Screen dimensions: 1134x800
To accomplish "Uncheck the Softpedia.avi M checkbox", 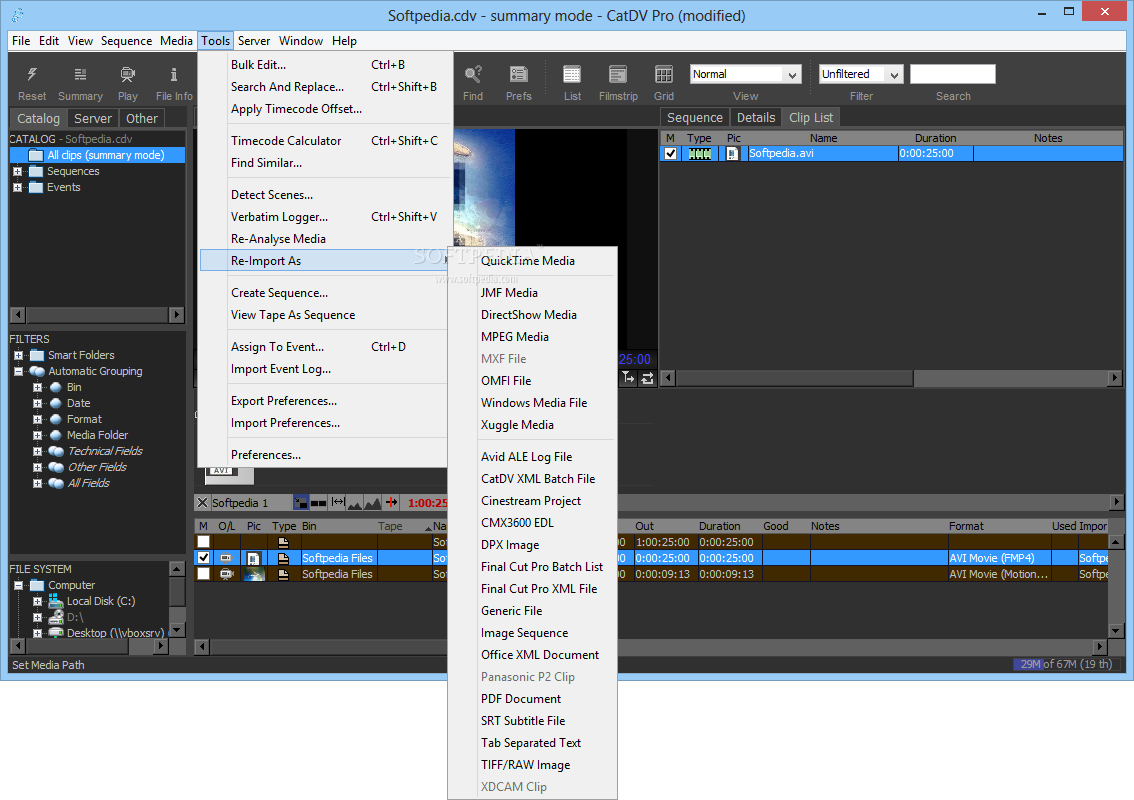I will click(670, 153).
